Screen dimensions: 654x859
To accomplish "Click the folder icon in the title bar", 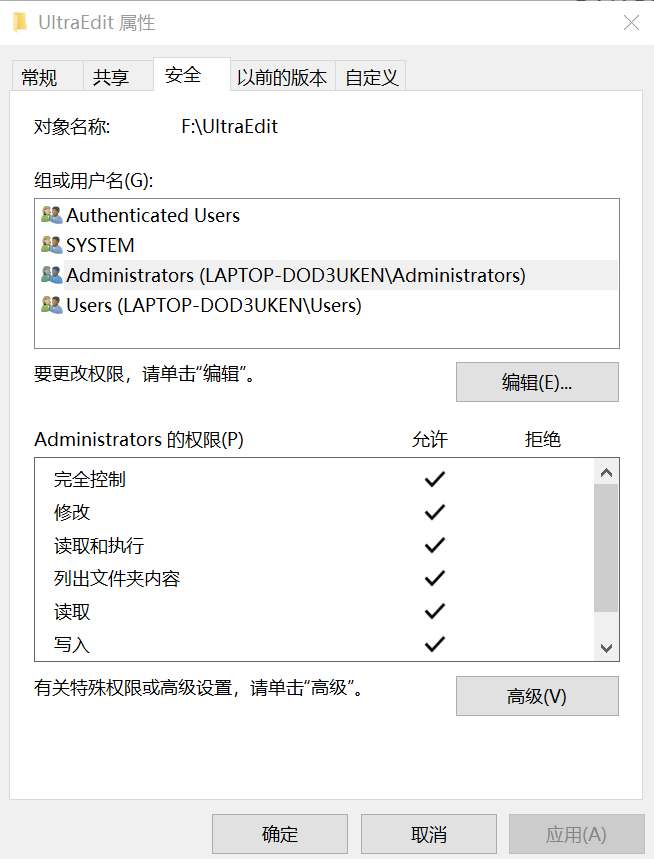I will 20,21.
